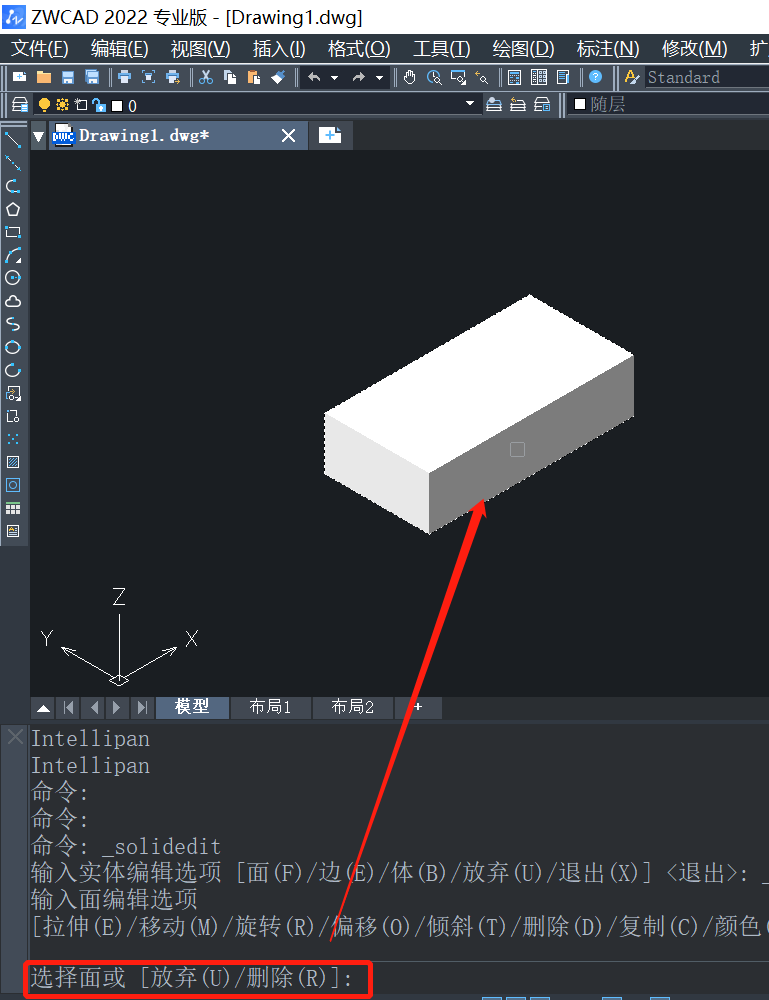
Task: Select the Polygon tool in left toolbar
Action: pyautogui.click(x=13, y=209)
